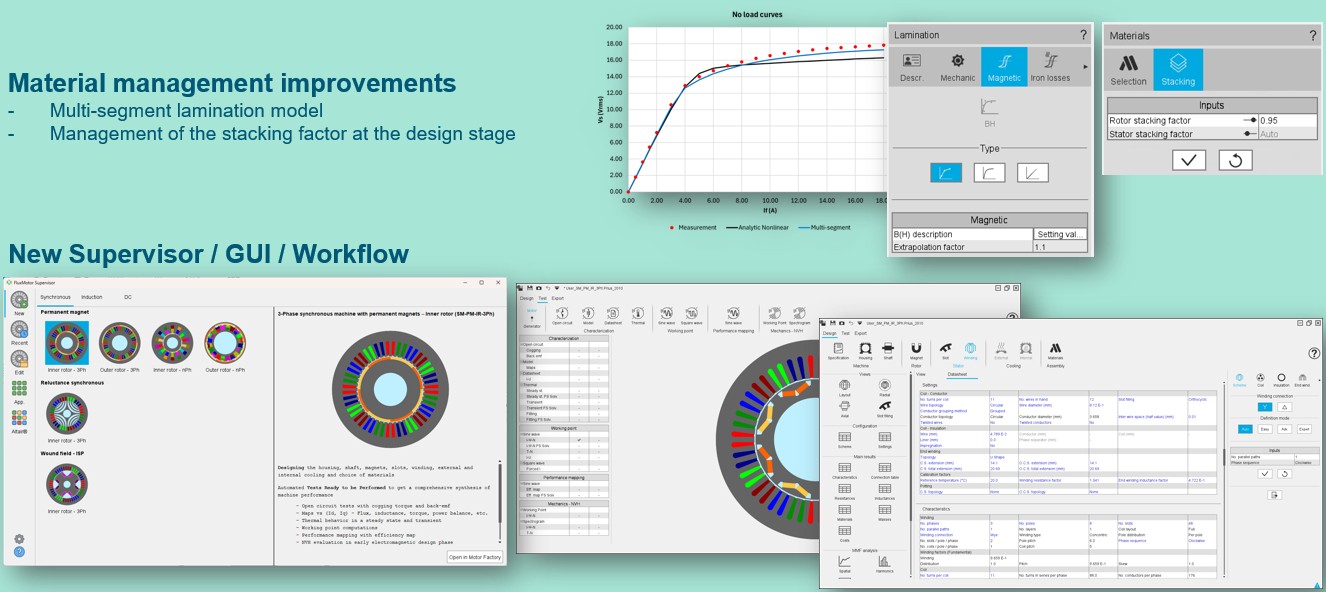Open the B(H) description Setting val... dropdown
This screenshot has height=592, width=1326.
pos(1059,234)
